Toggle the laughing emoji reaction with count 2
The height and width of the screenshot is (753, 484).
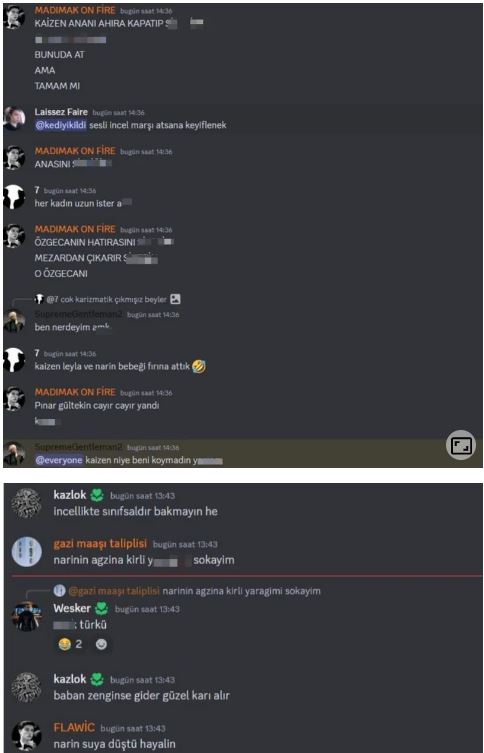click(x=70, y=644)
